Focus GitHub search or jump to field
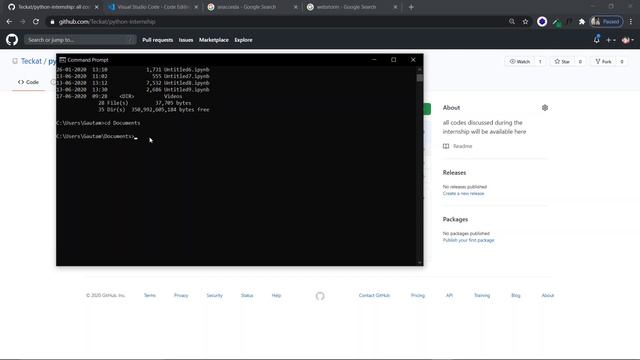The height and width of the screenshot is (360, 640). 80,40
